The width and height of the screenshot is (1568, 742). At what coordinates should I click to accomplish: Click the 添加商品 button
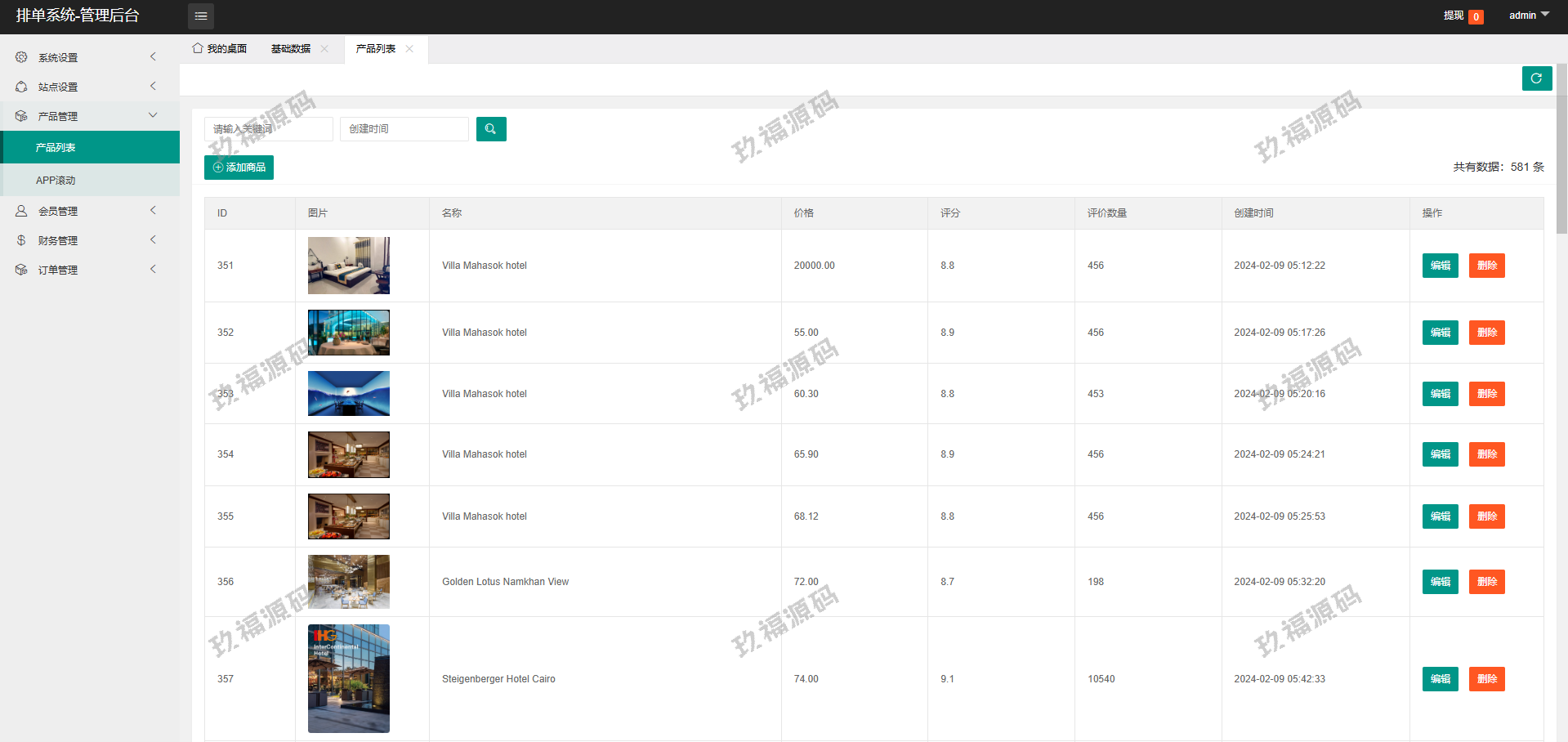point(239,168)
